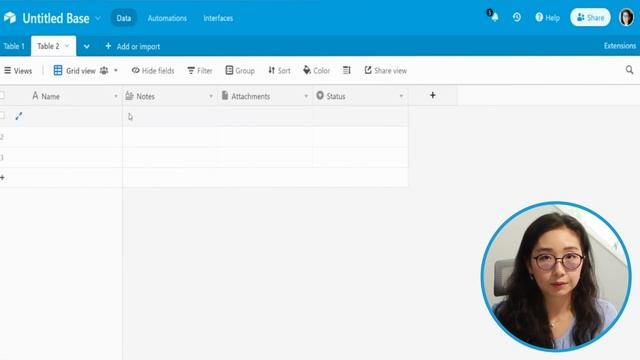
Task: Click the Airtable logo icon
Action: (10, 18)
